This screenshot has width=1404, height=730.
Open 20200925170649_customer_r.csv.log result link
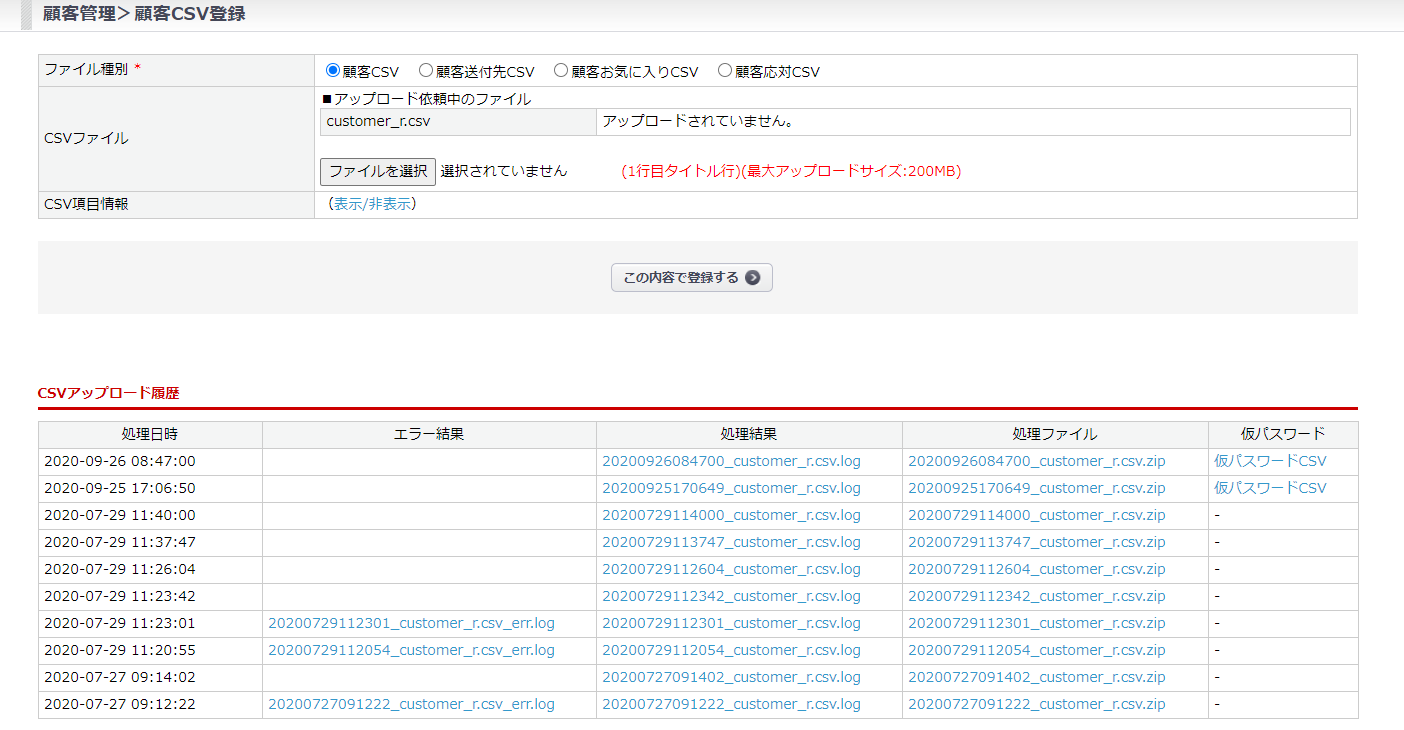pyautogui.click(x=731, y=488)
